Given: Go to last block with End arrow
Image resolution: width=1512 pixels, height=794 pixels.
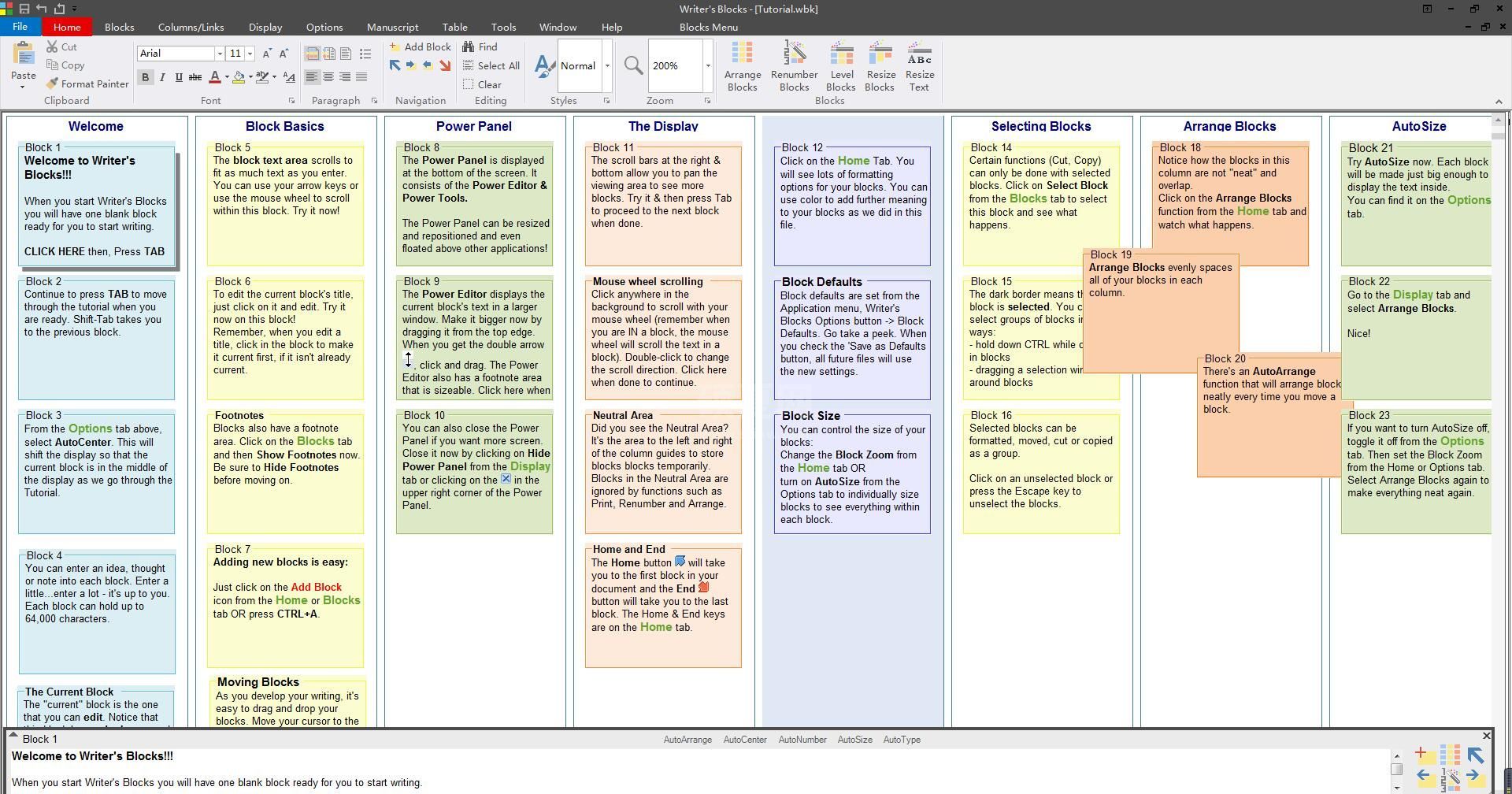Looking at the screenshot, I should 445,65.
